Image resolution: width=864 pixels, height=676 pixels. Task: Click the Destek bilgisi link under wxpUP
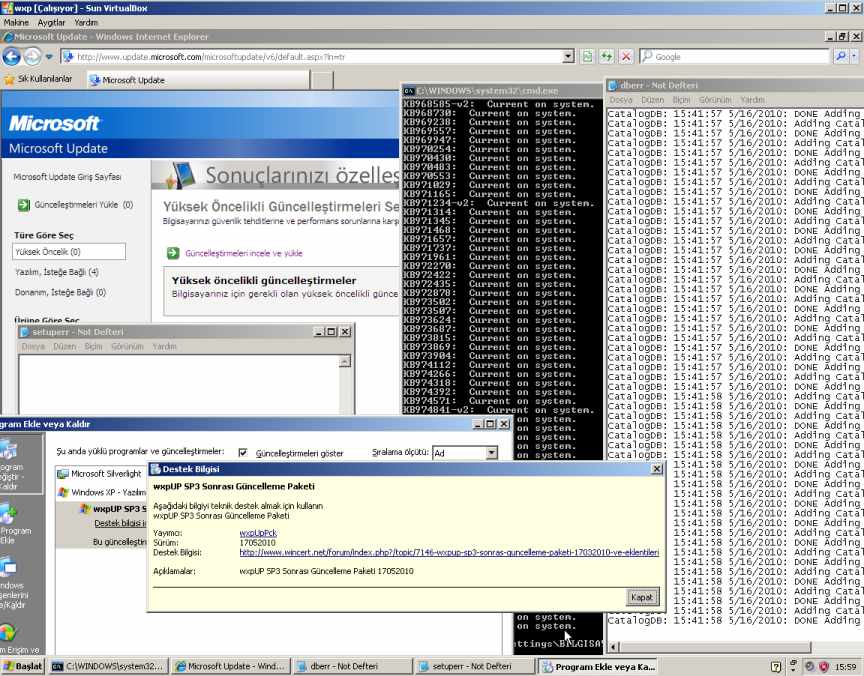[x=120, y=523]
